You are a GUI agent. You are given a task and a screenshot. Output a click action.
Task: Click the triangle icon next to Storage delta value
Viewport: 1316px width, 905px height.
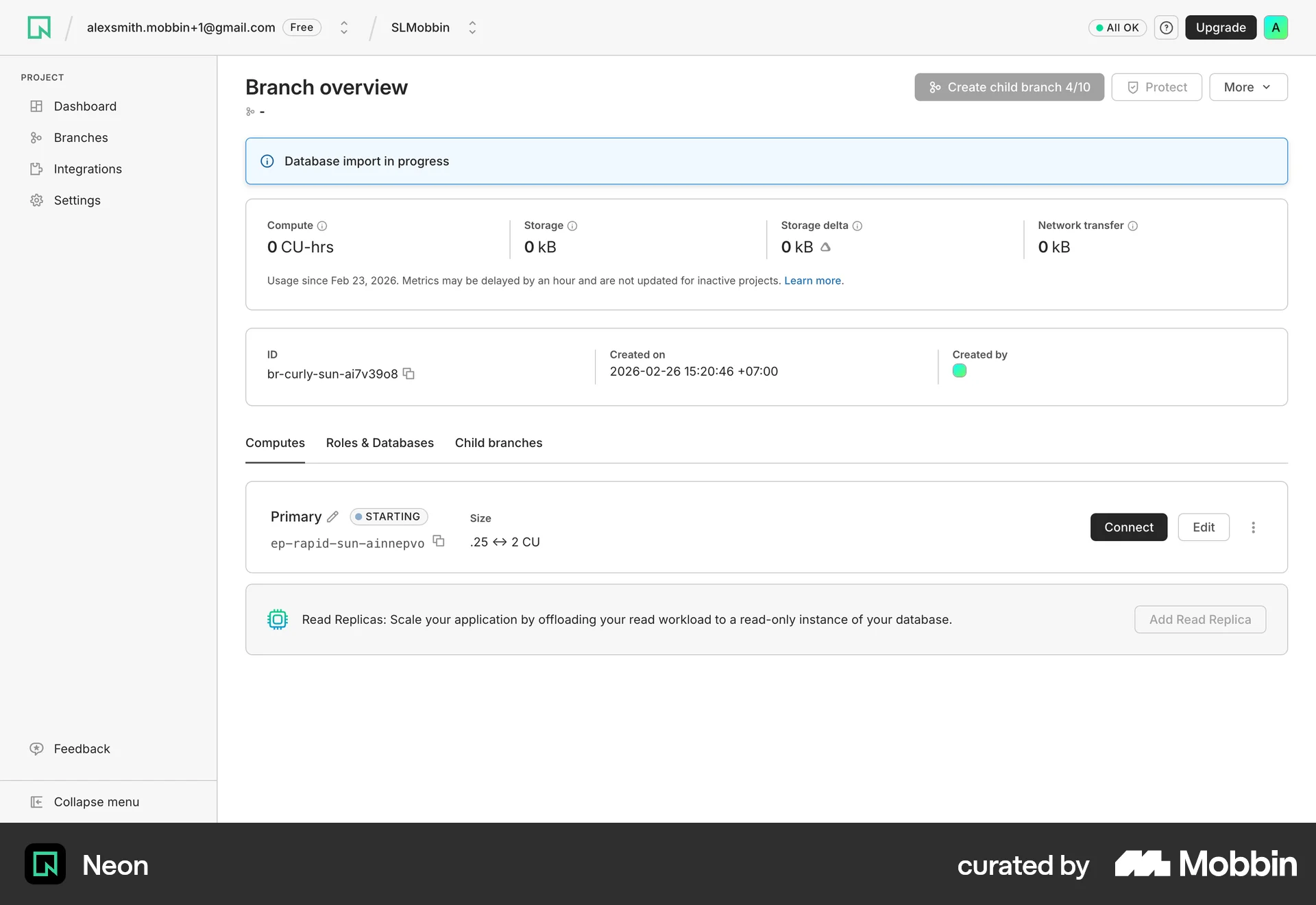coord(825,247)
